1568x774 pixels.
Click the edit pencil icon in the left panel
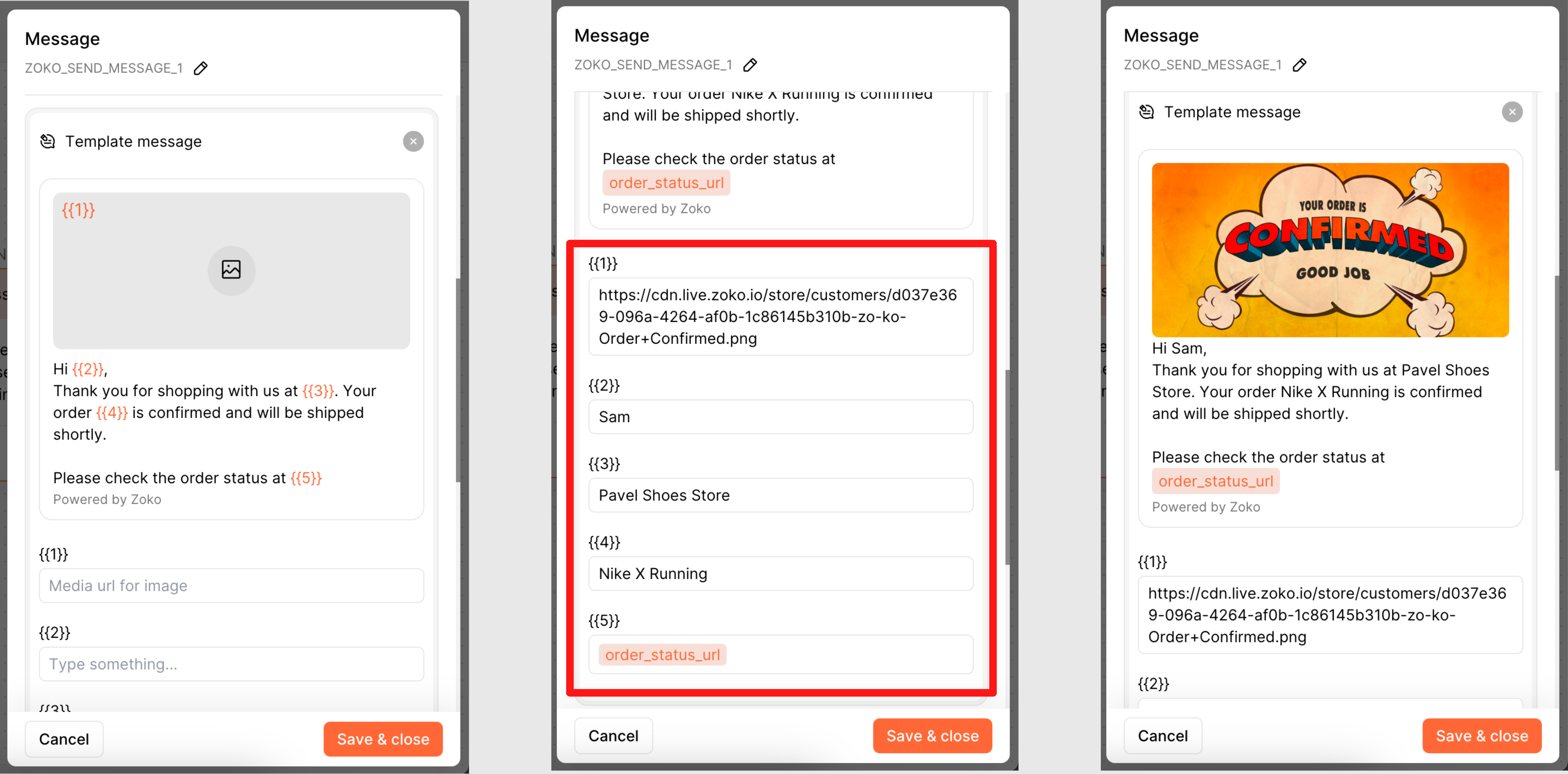coord(200,68)
